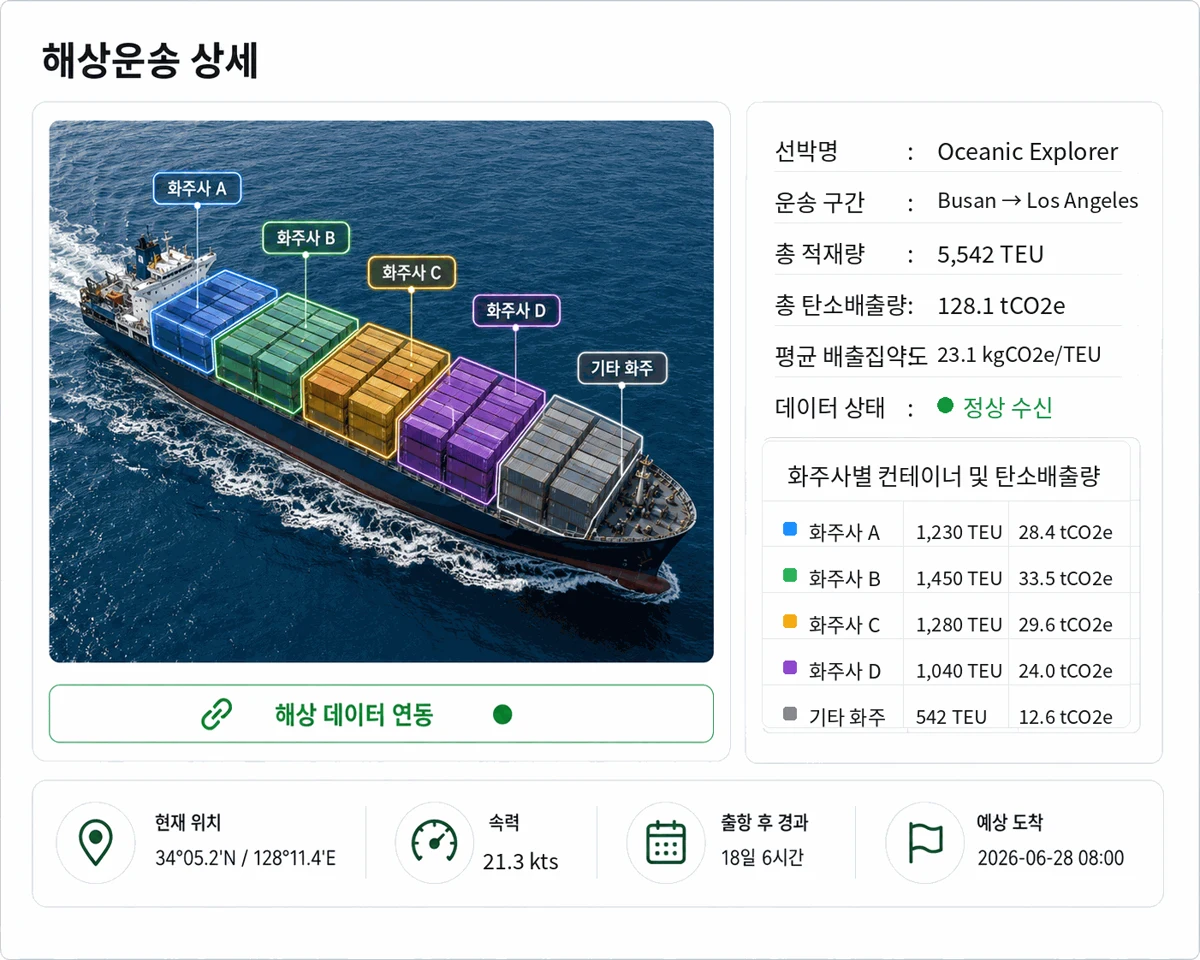Select the 화주사 B label on the ship

click(306, 238)
